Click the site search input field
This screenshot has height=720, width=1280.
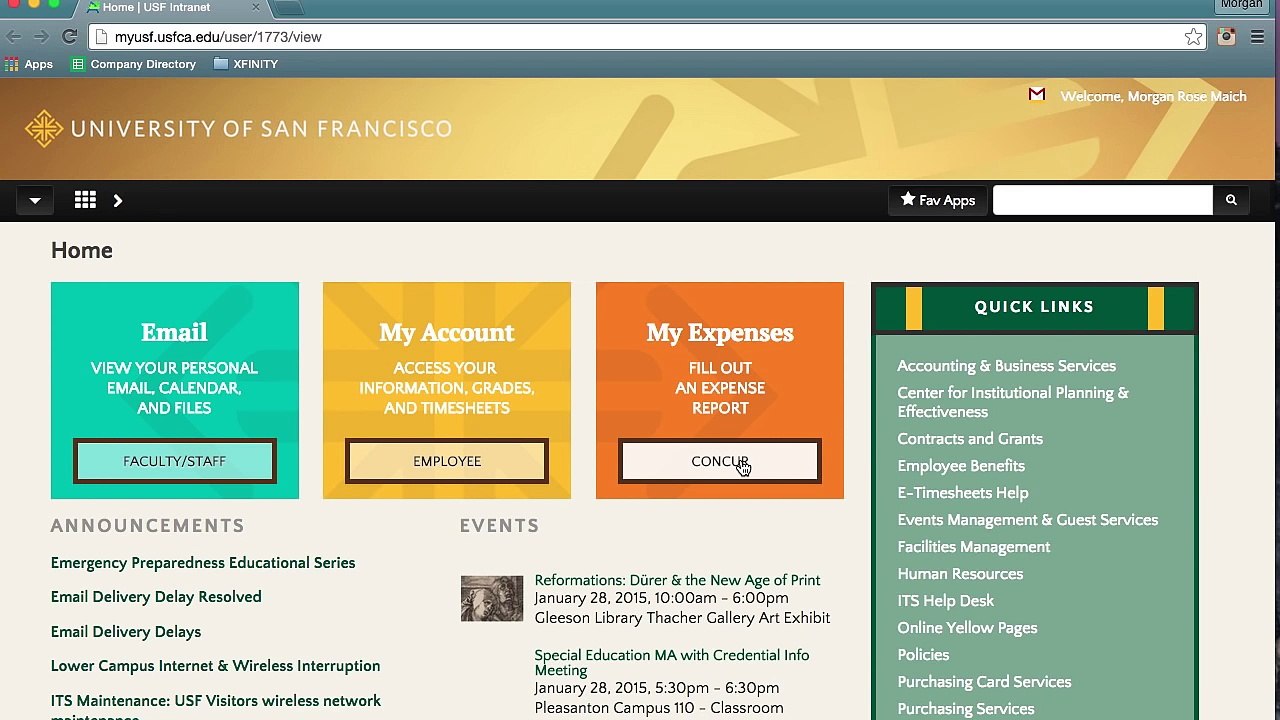point(1102,200)
